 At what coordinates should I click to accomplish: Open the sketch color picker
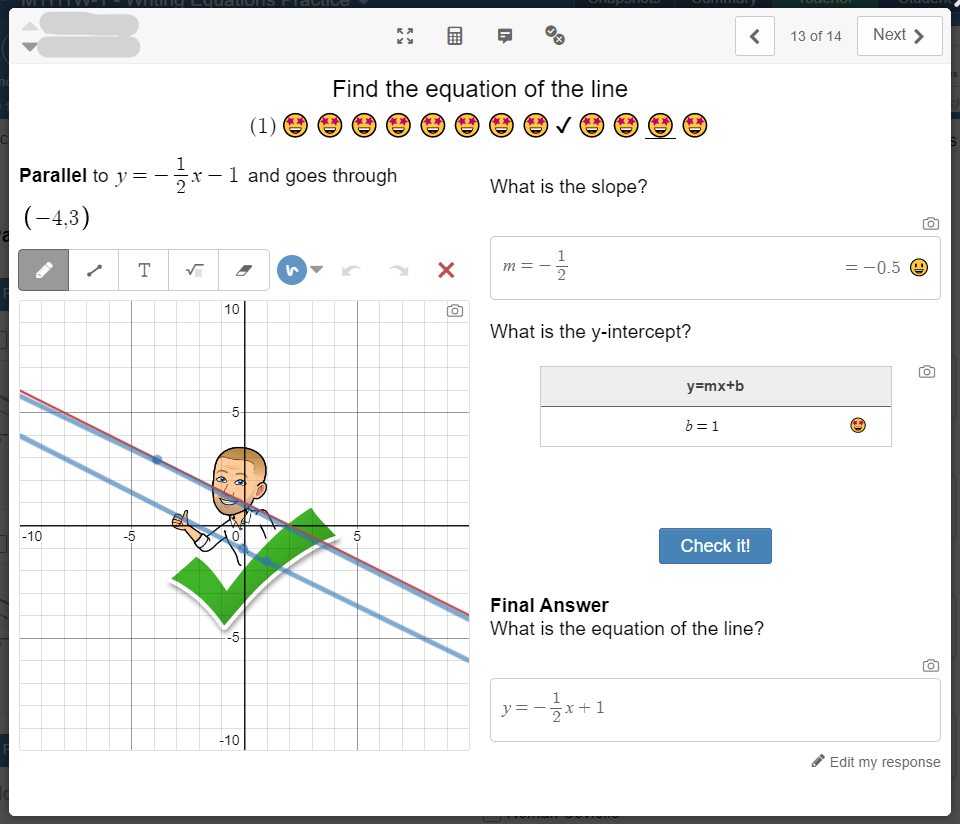(292, 270)
